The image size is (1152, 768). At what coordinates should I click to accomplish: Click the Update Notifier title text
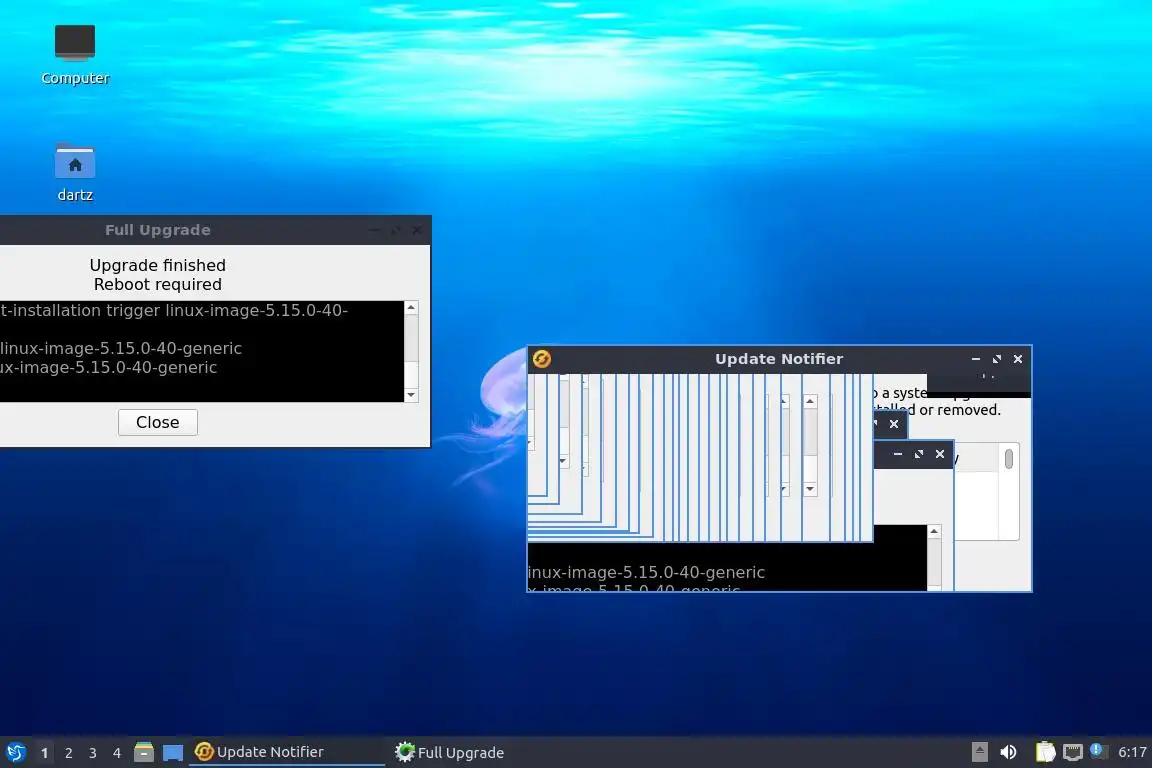pos(779,359)
